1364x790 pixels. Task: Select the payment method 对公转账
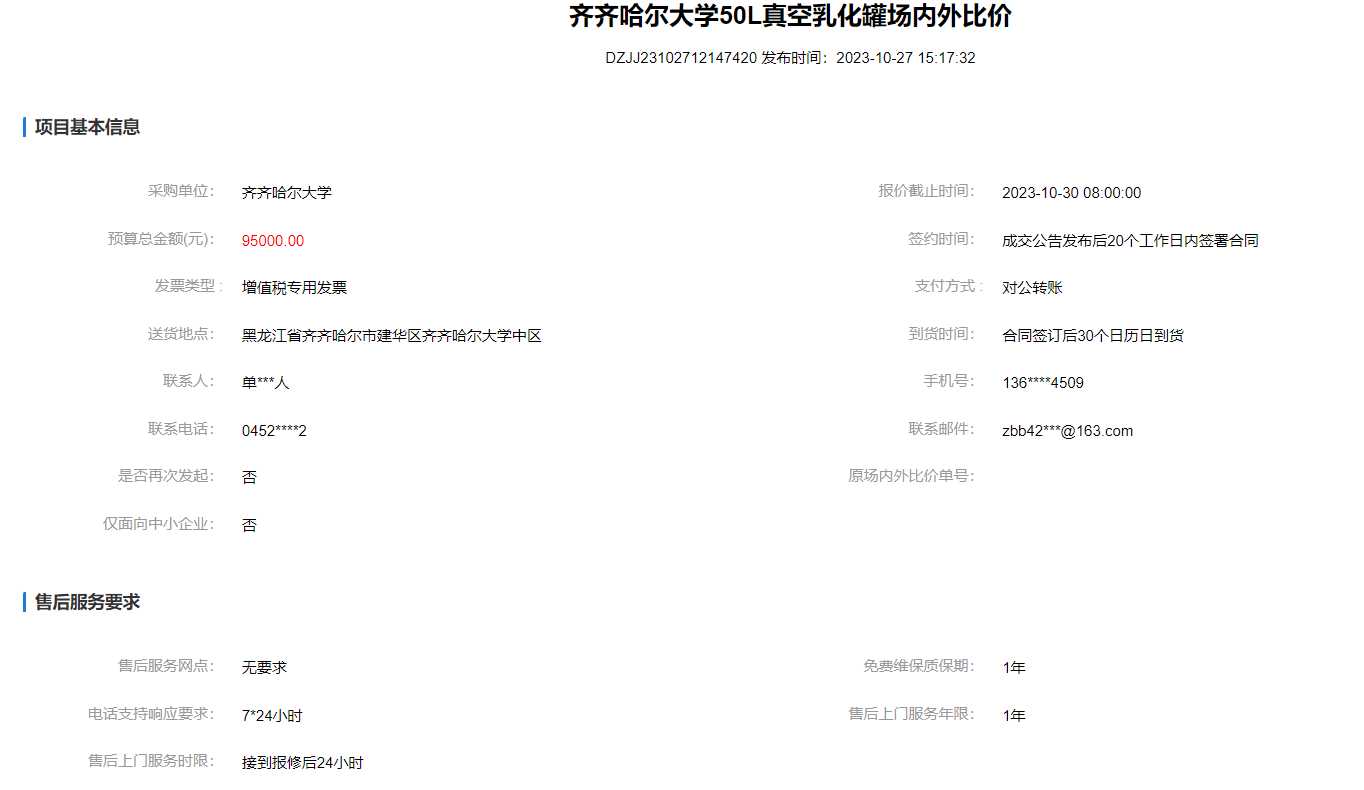point(1032,288)
